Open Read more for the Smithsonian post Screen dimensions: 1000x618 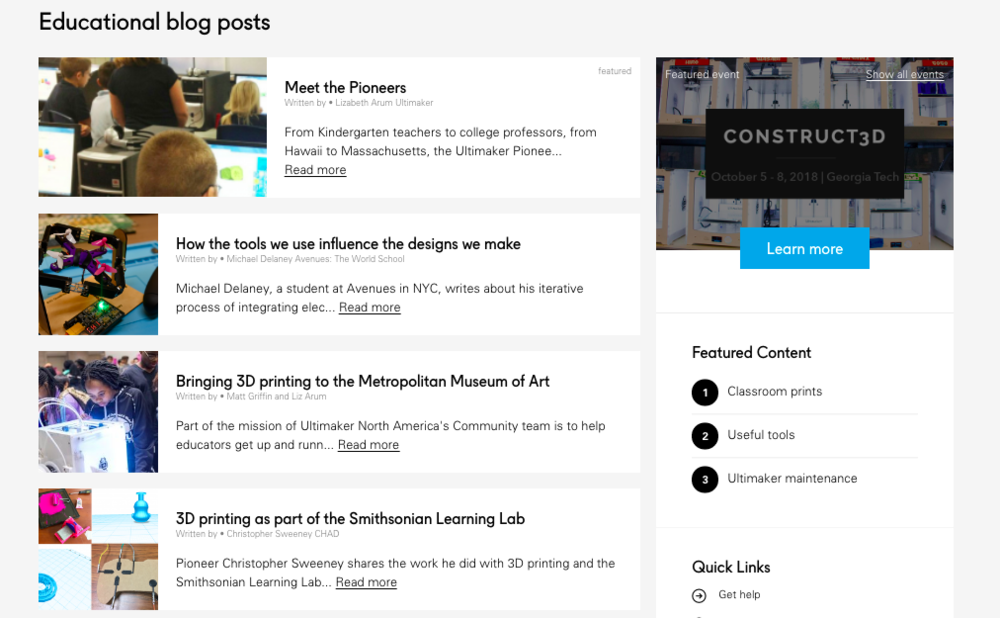tap(366, 582)
